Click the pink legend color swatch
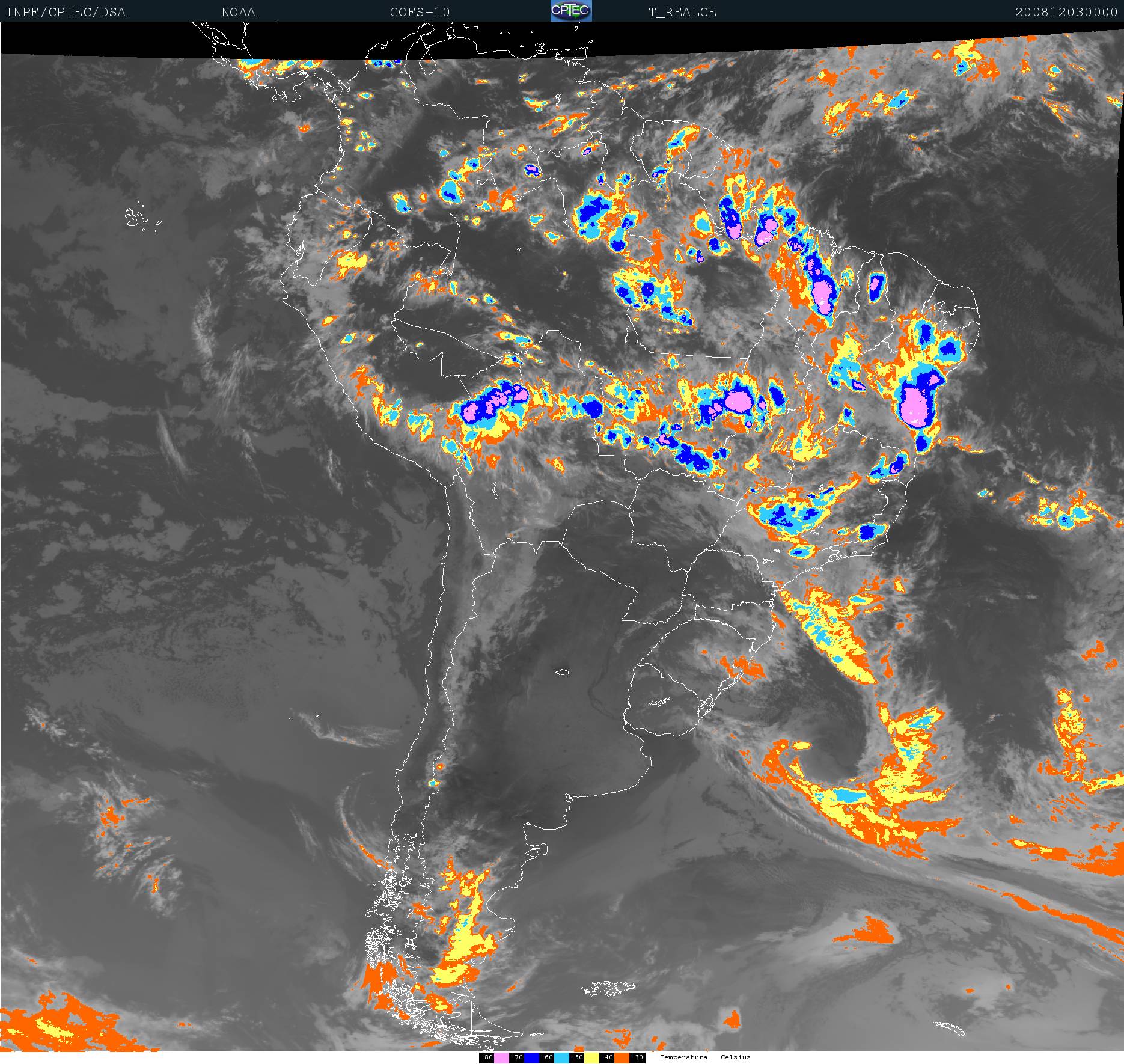1124x1064 pixels. [501, 1057]
